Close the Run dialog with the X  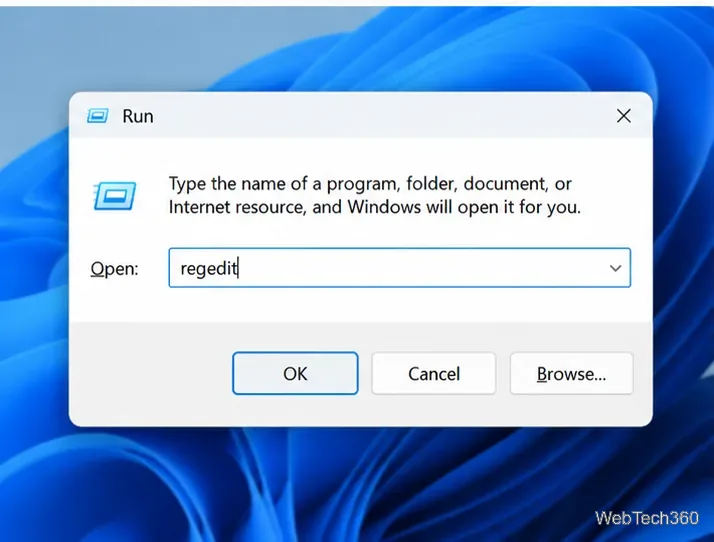coord(623,116)
